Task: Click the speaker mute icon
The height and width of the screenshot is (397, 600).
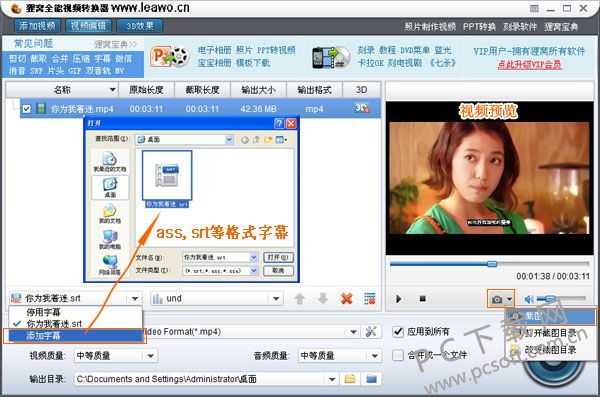Action: (x=529, y=299)
